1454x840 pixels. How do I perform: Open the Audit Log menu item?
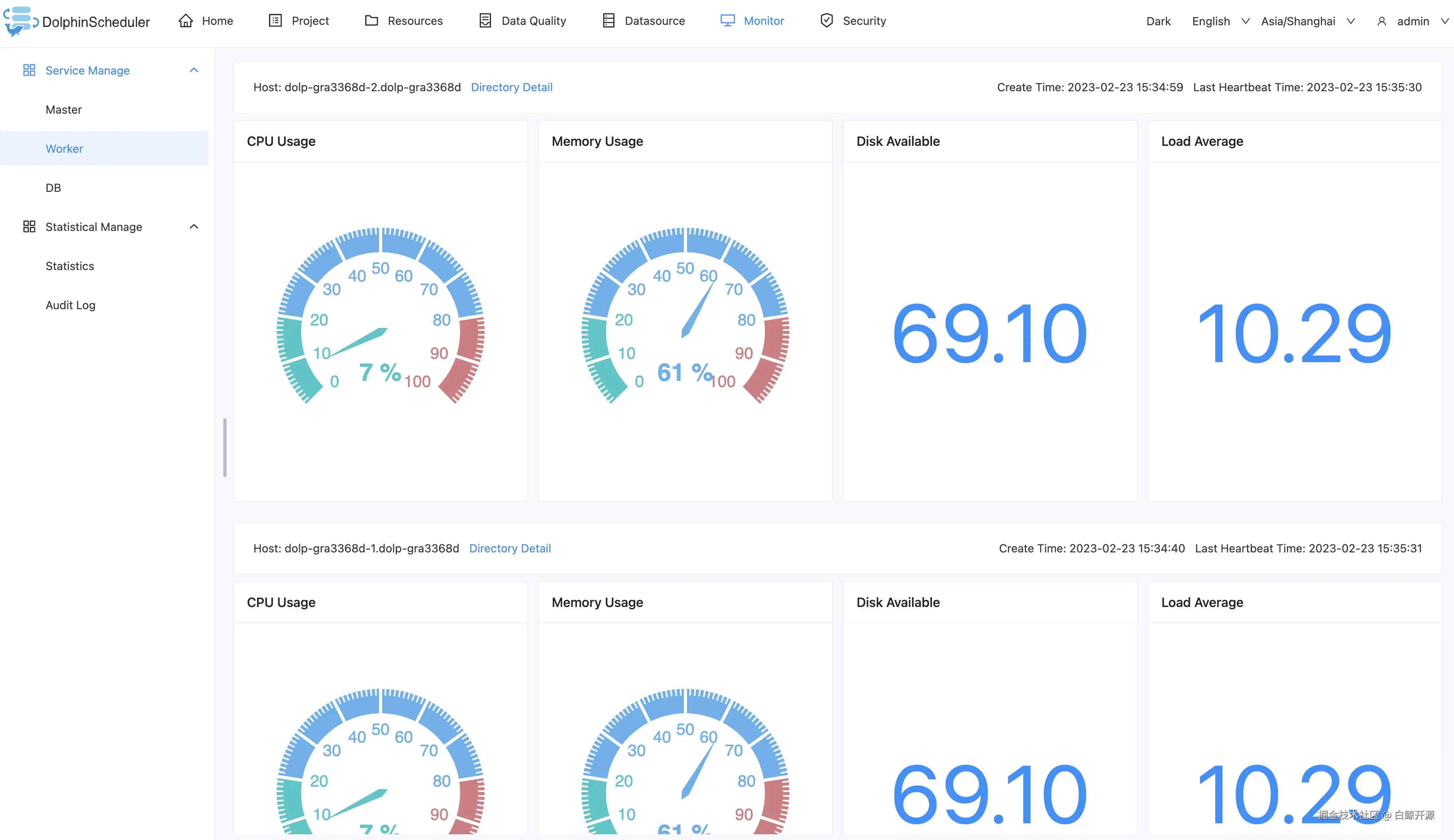click(70, 305)
